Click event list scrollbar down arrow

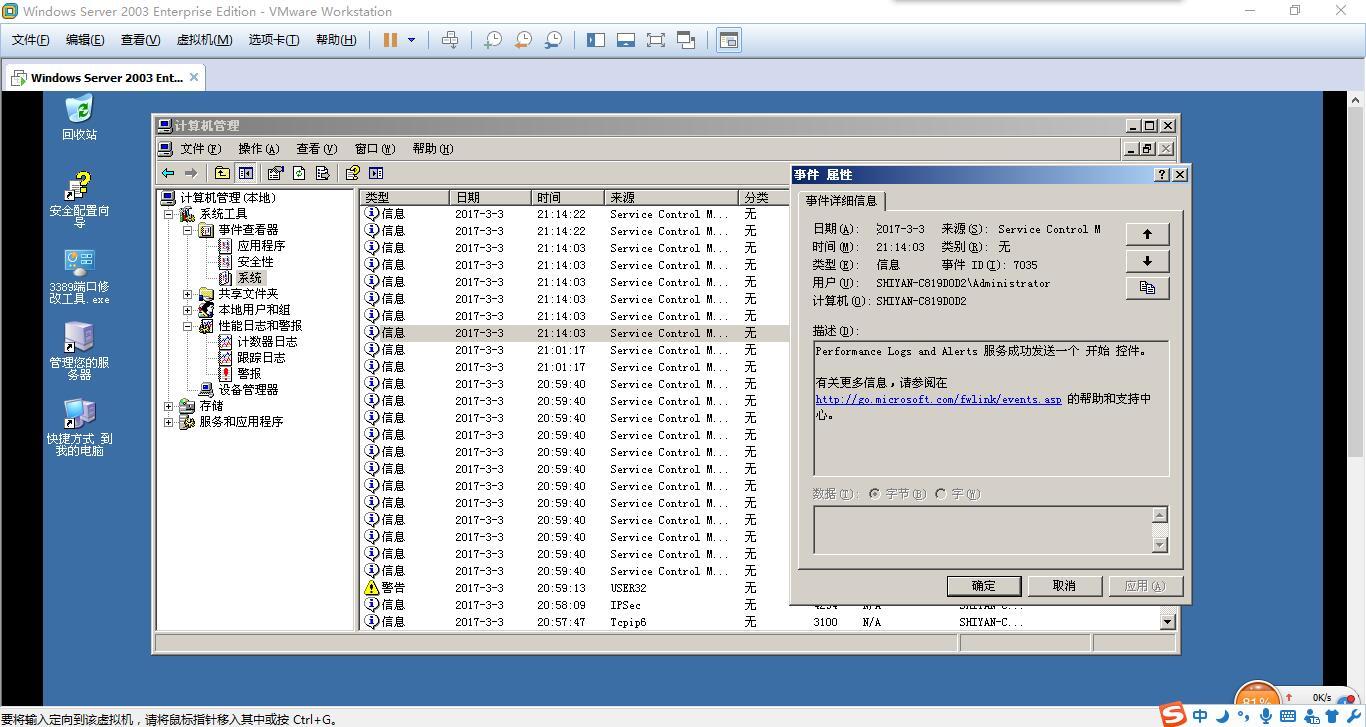pos(1167,621)
